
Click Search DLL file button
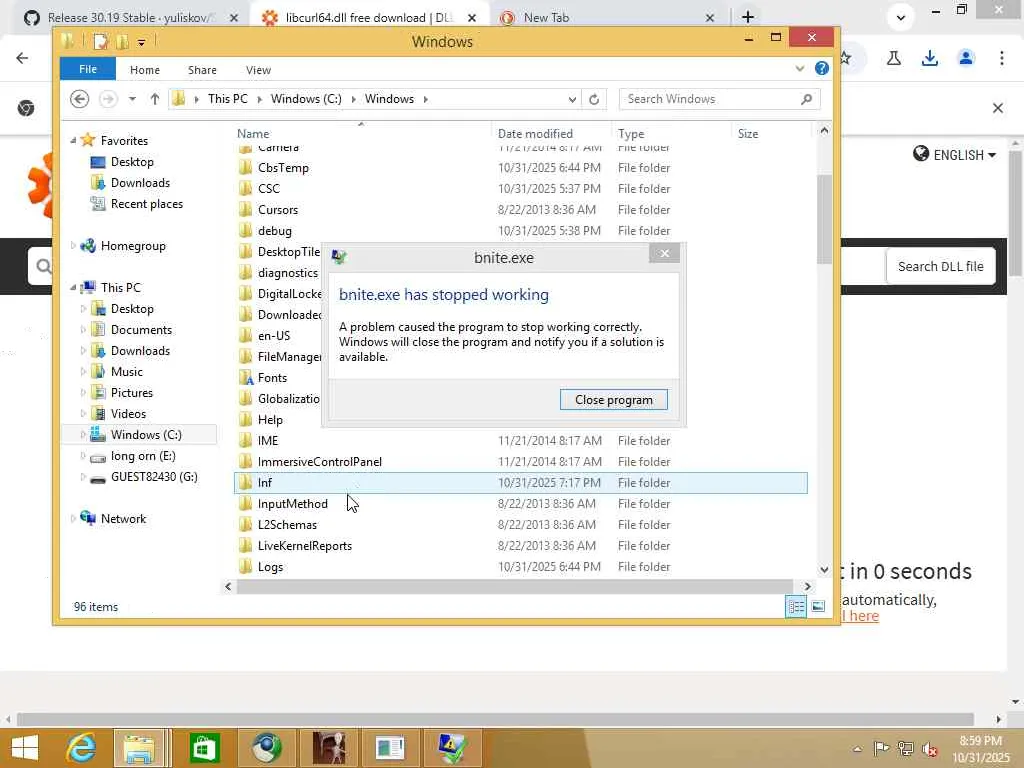pyautogui.click(x=940, y=266)
